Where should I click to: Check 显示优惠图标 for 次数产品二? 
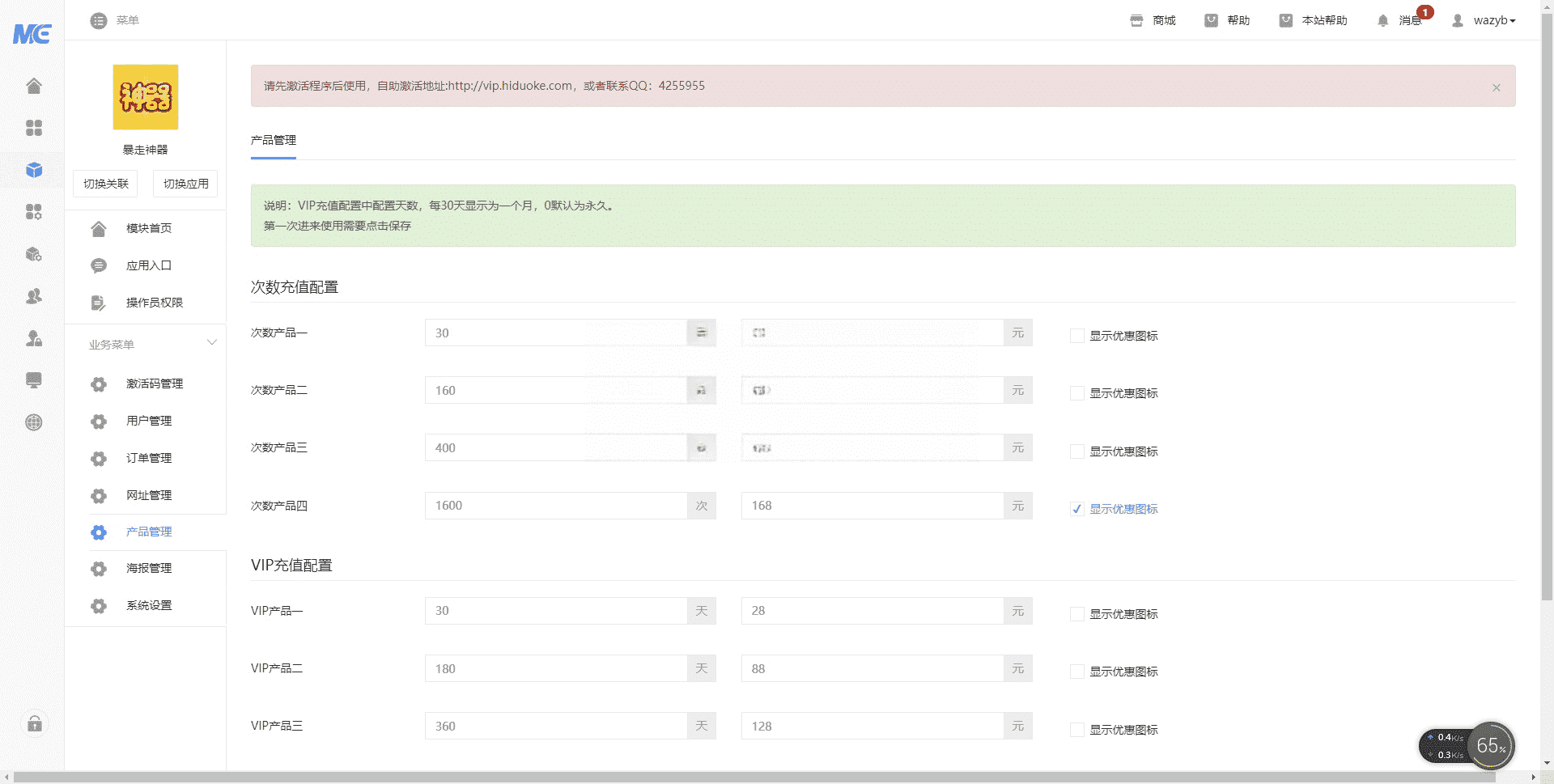(1076, 393)
